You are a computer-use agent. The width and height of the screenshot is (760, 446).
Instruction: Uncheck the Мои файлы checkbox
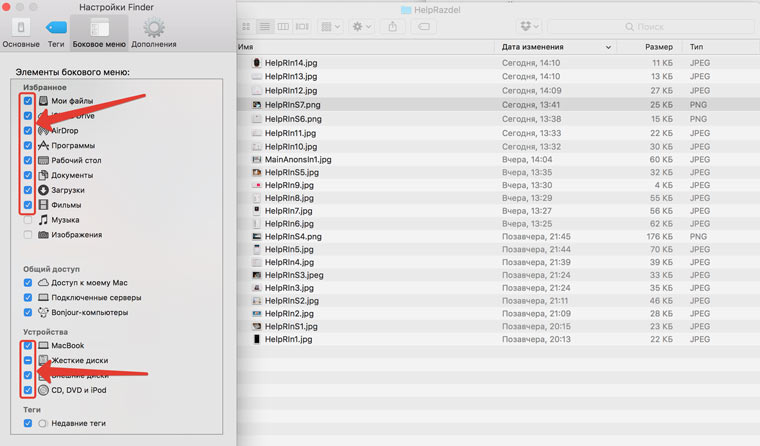pos(28,101)
